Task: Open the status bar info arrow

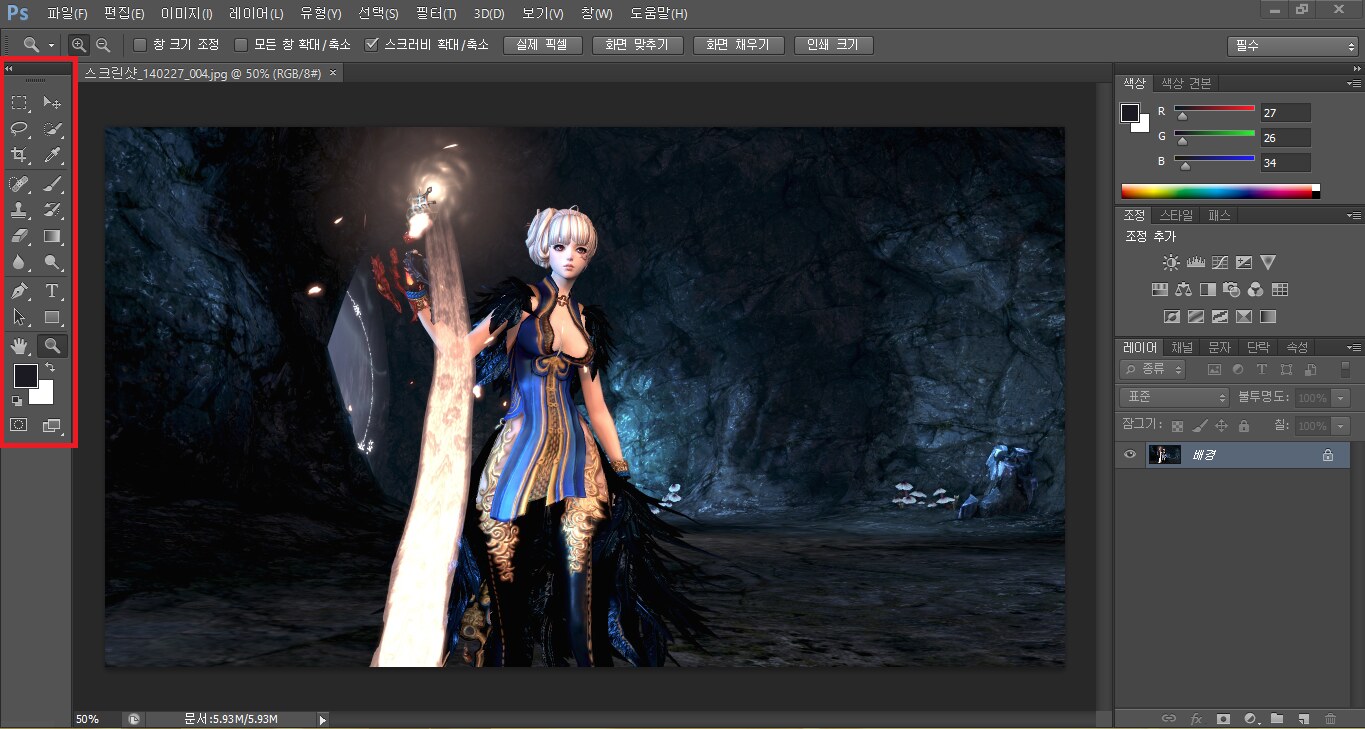Action: coord(322,719)
